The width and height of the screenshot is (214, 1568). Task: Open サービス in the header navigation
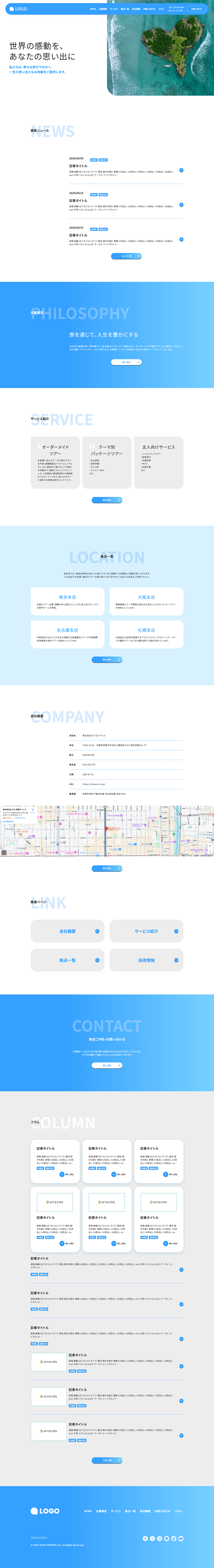click(x=114, y=9)
